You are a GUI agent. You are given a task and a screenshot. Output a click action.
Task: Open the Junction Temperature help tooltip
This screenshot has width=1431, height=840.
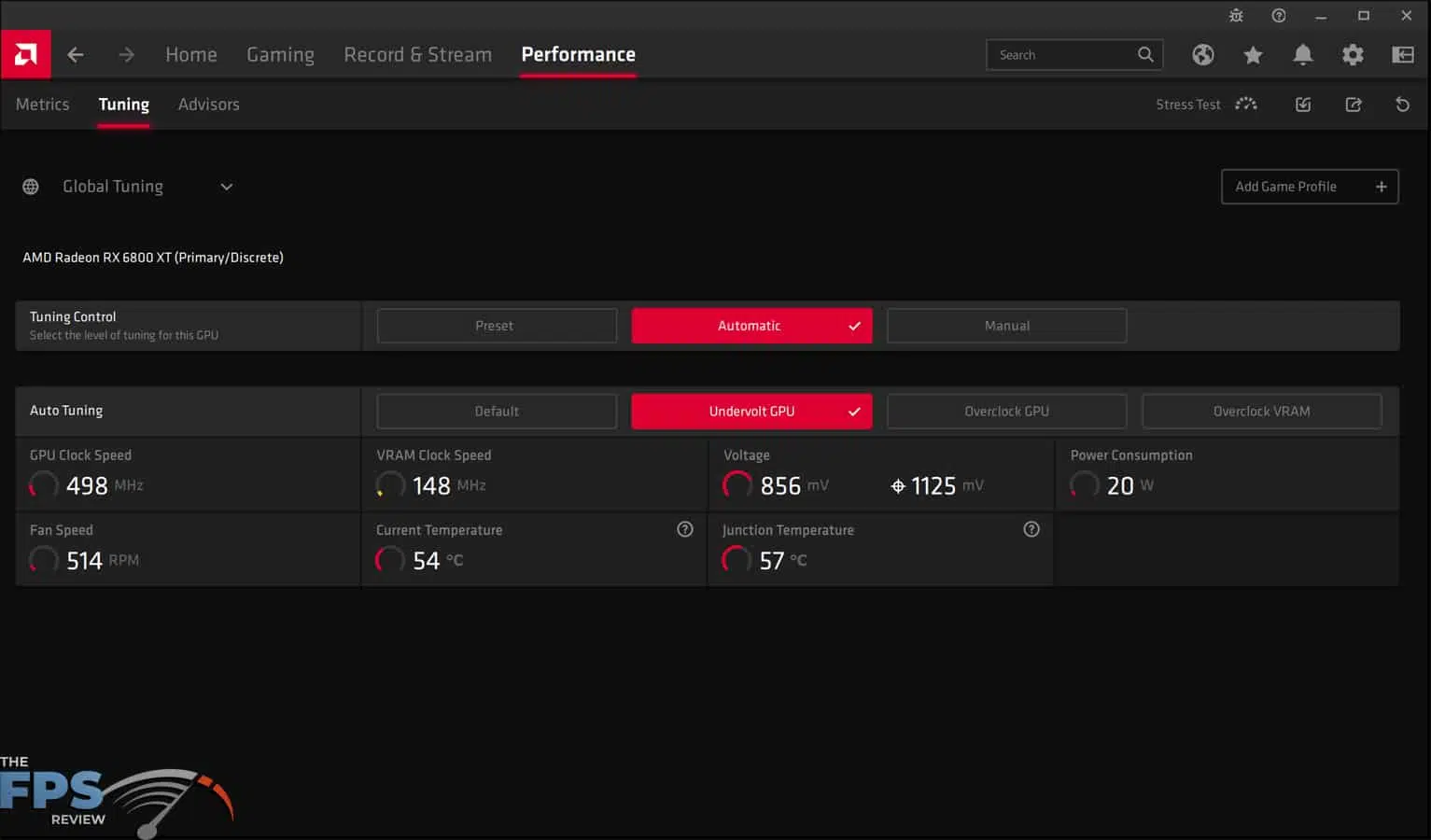coord(1031,529)
